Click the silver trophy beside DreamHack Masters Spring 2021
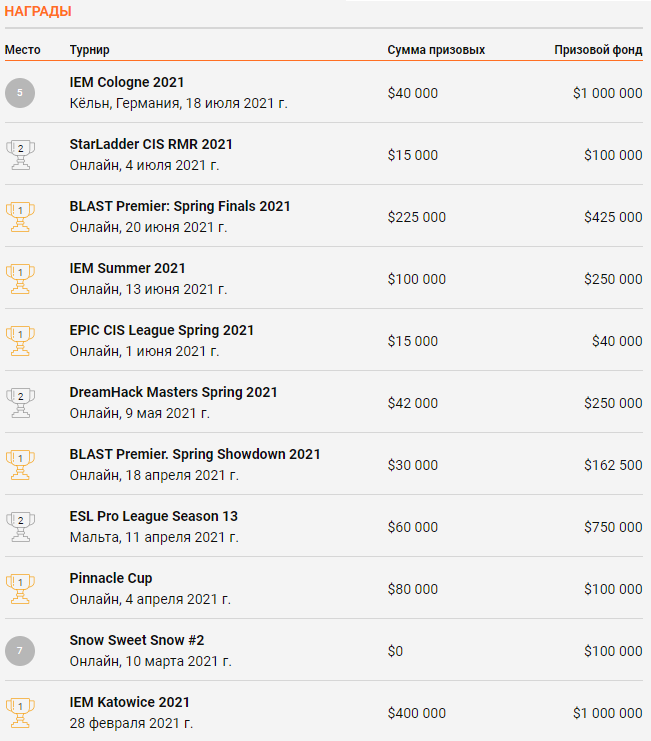Screen dimensions: 651x741 pos(20,402)
